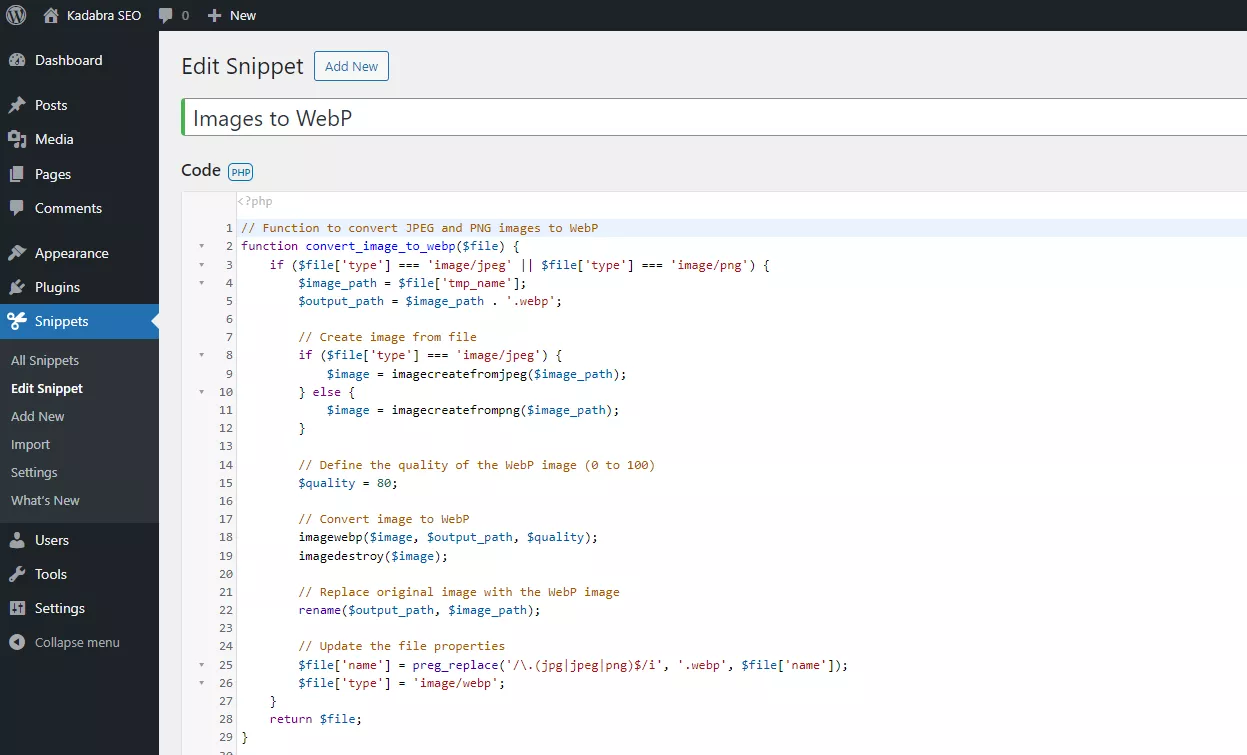
Task: Open the Import submenu link
Action: click(30, 444)
